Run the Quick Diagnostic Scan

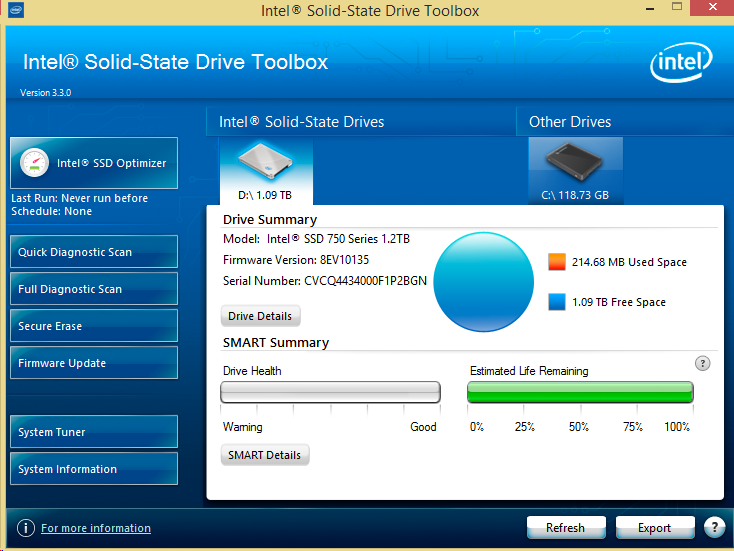click(93, 252)
